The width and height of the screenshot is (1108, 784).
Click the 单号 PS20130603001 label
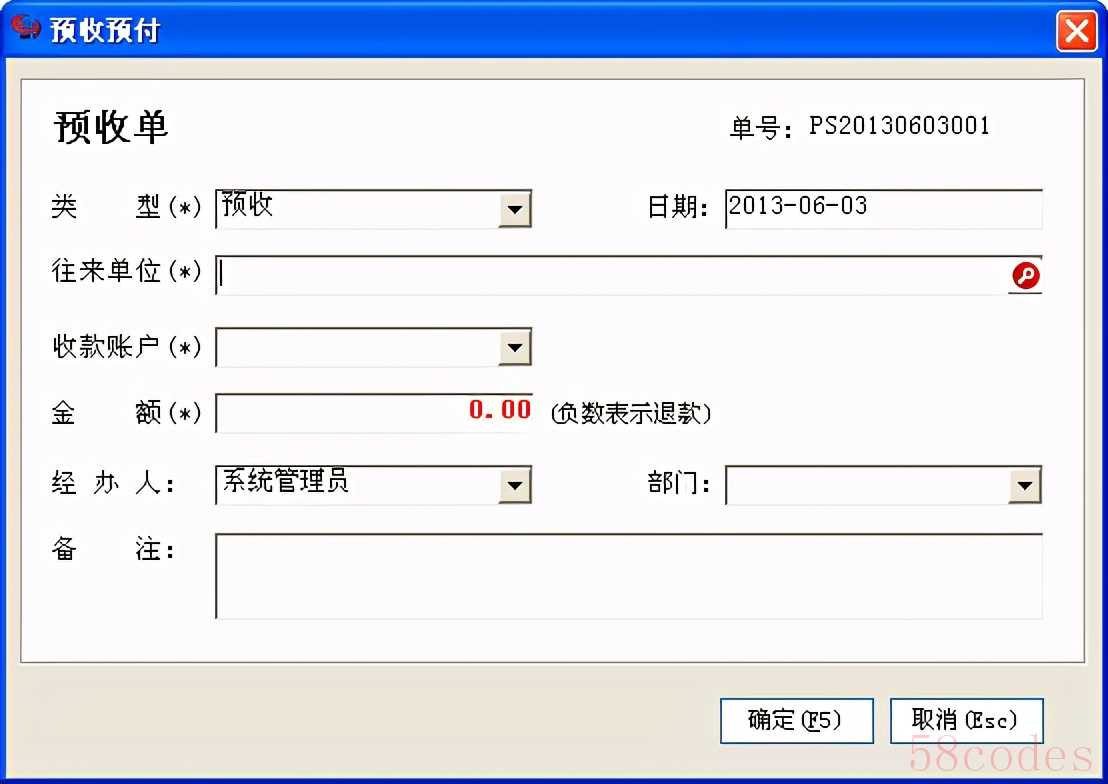(x=859, y=127)
